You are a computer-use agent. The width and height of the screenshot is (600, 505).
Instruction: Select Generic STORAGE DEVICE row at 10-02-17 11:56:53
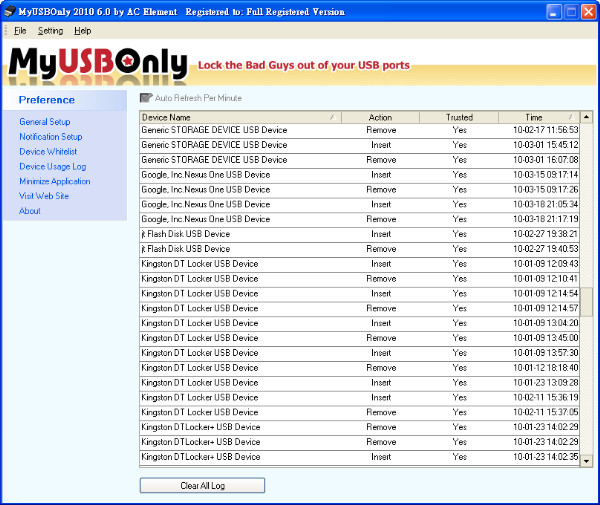point(359,130)
